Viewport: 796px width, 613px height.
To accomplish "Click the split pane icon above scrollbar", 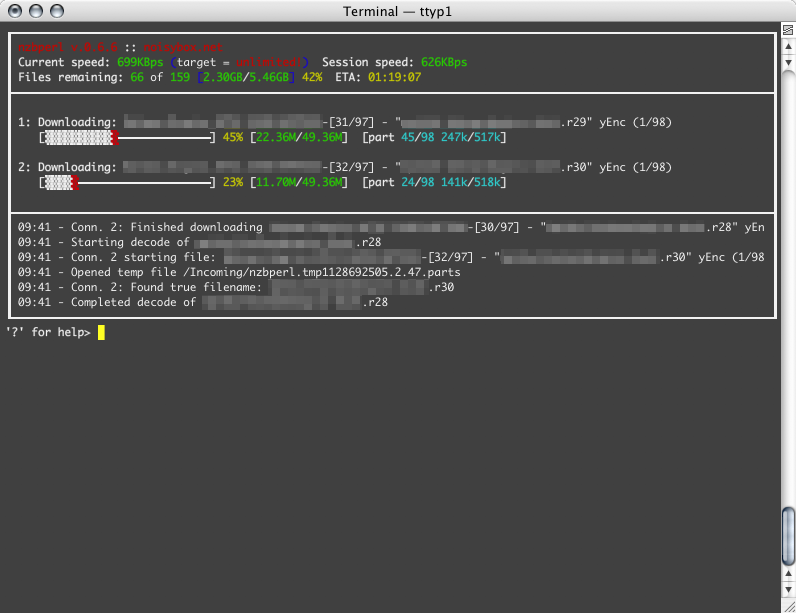I will pos(788,29).
